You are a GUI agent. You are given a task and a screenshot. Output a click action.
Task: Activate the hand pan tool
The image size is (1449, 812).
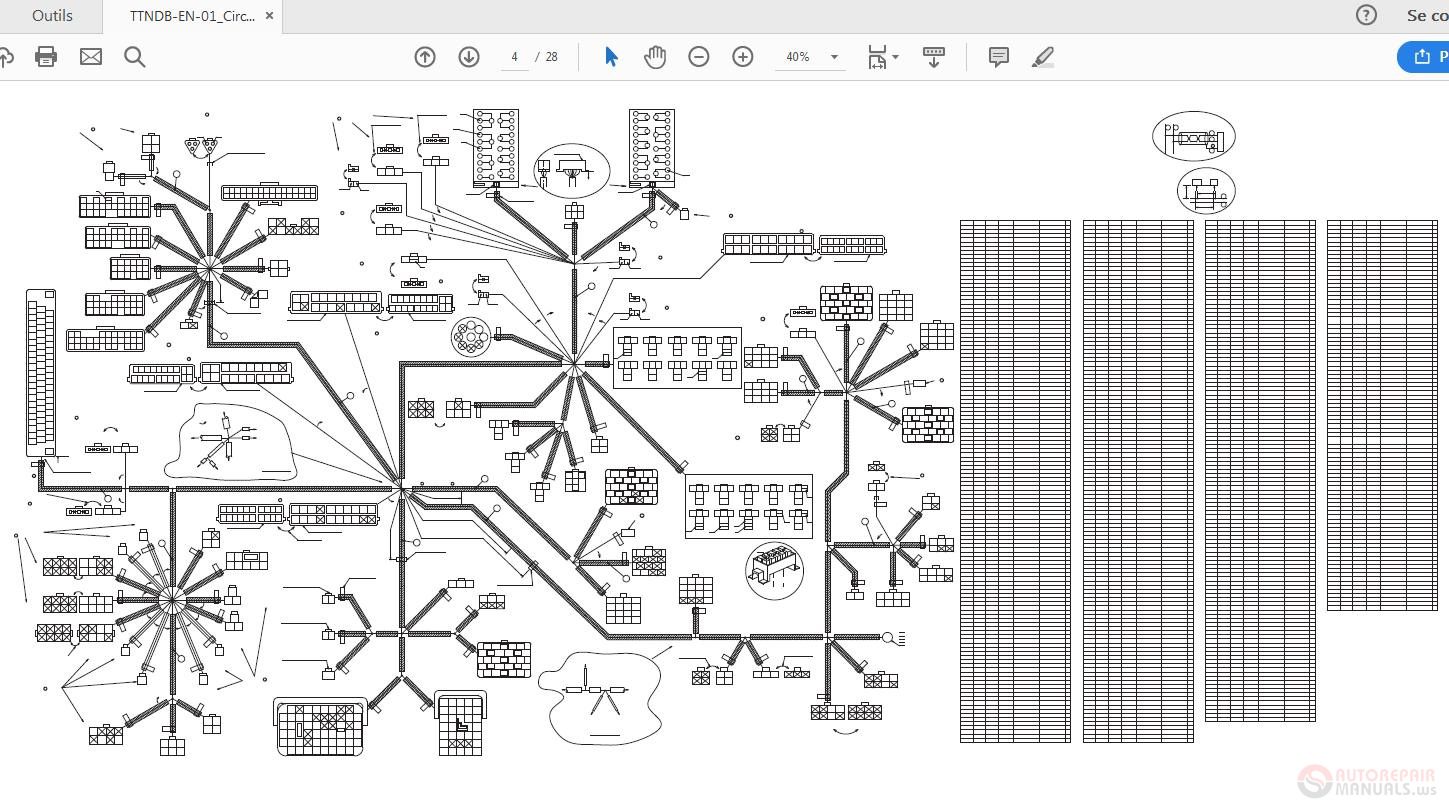[x=655, y=57]
